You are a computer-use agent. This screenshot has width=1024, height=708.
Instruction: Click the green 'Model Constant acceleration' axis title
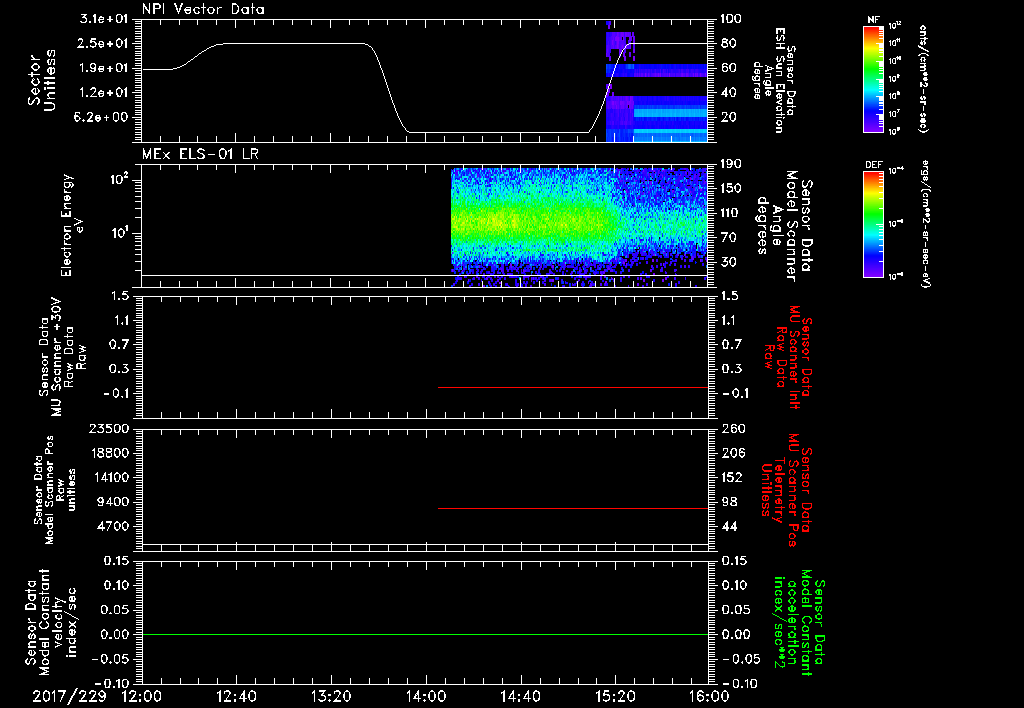799,622
